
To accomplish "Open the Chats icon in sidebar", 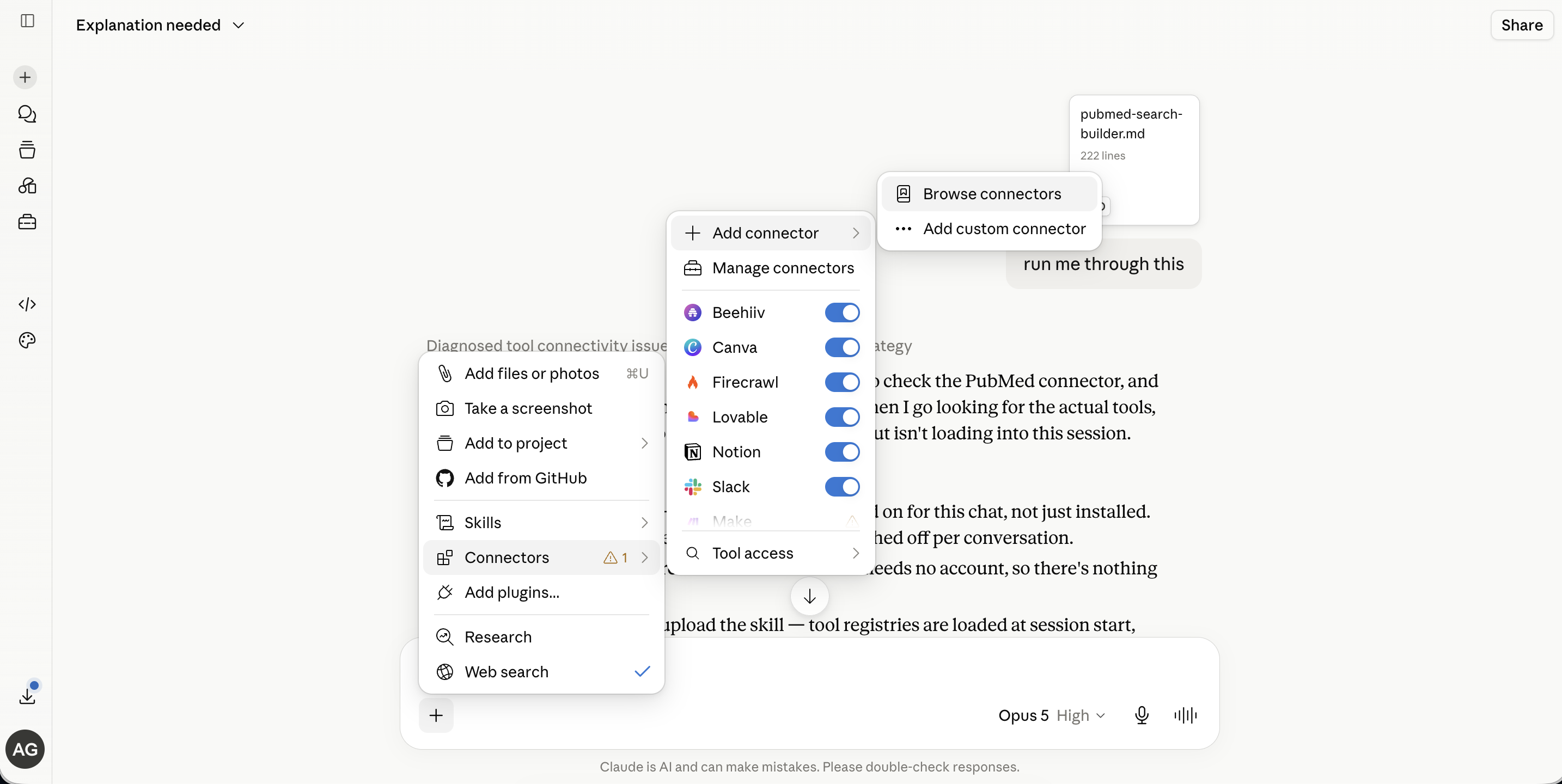I will click(x=27, y=113).
